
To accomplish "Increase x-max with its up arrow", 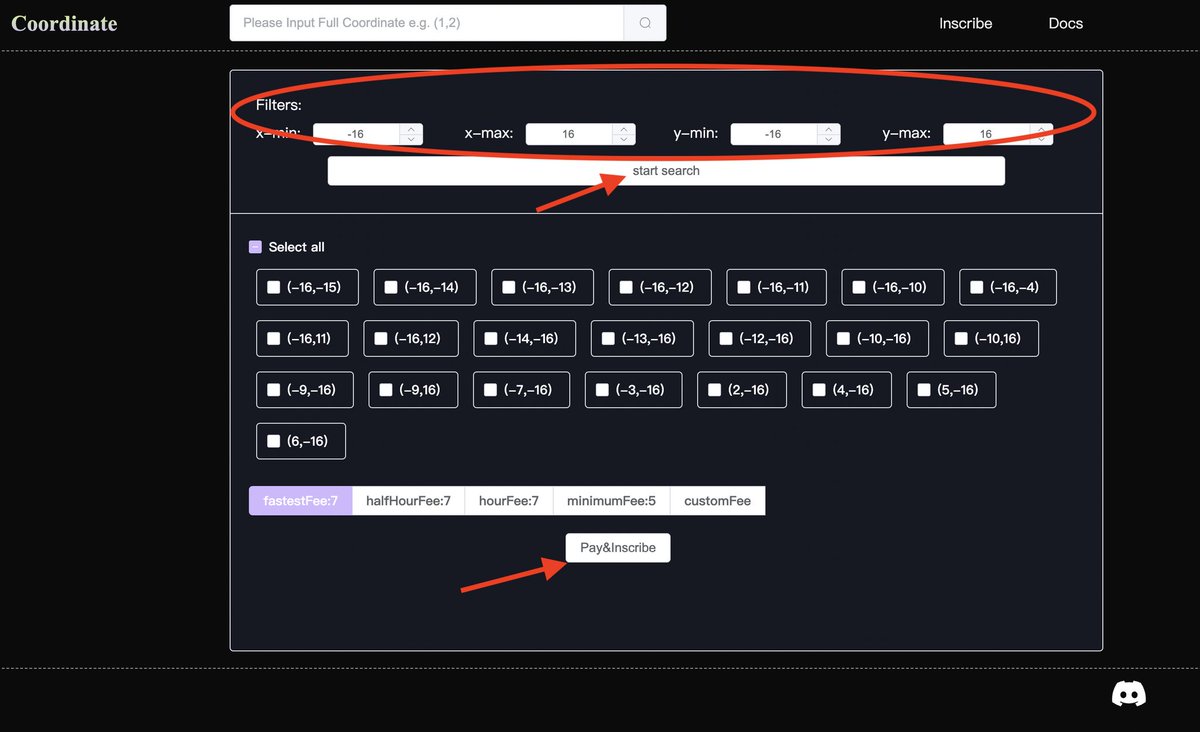I will tap(624, 129).
